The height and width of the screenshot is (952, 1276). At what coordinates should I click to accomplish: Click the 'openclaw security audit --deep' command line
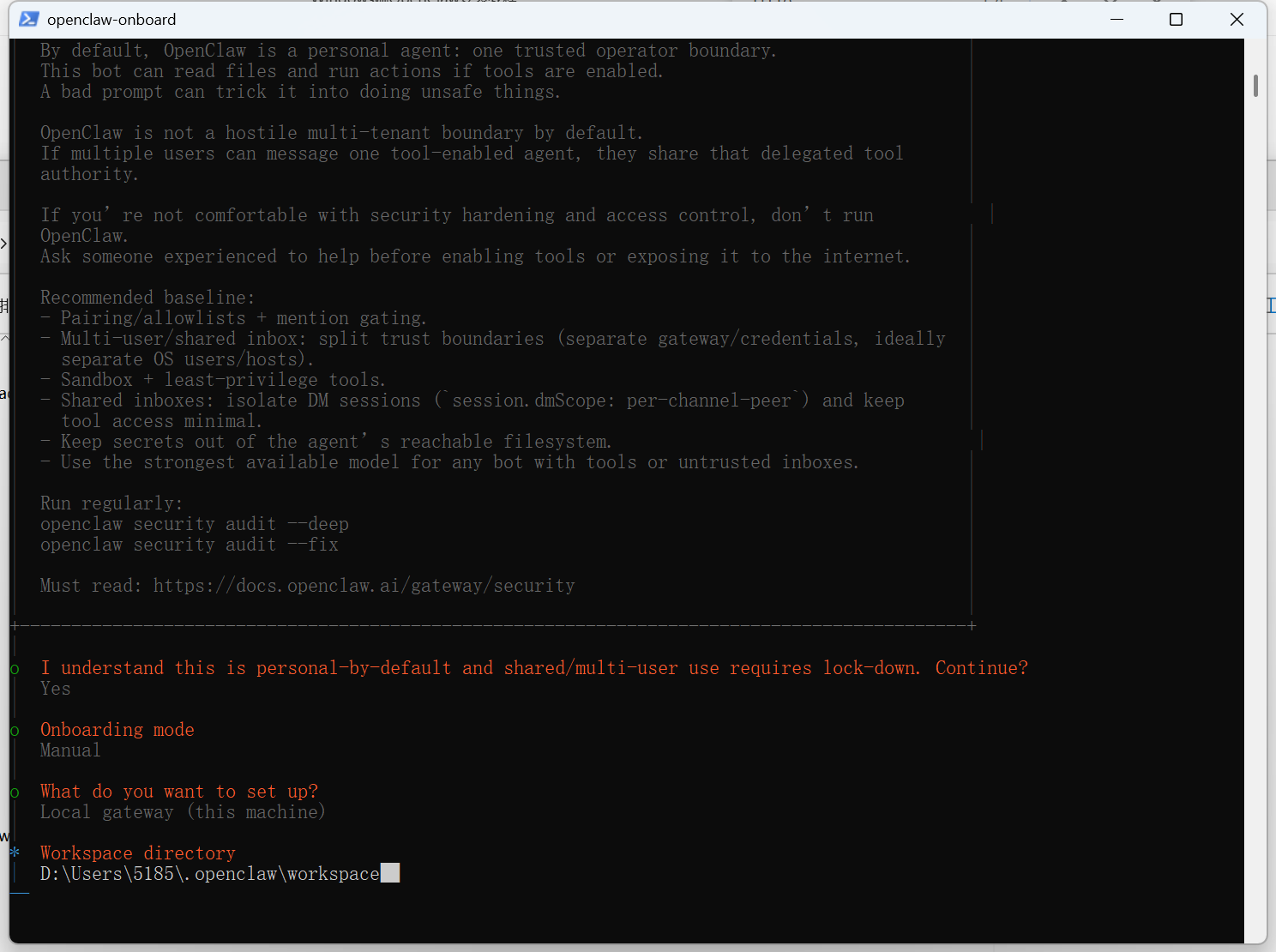pos(195,524)
